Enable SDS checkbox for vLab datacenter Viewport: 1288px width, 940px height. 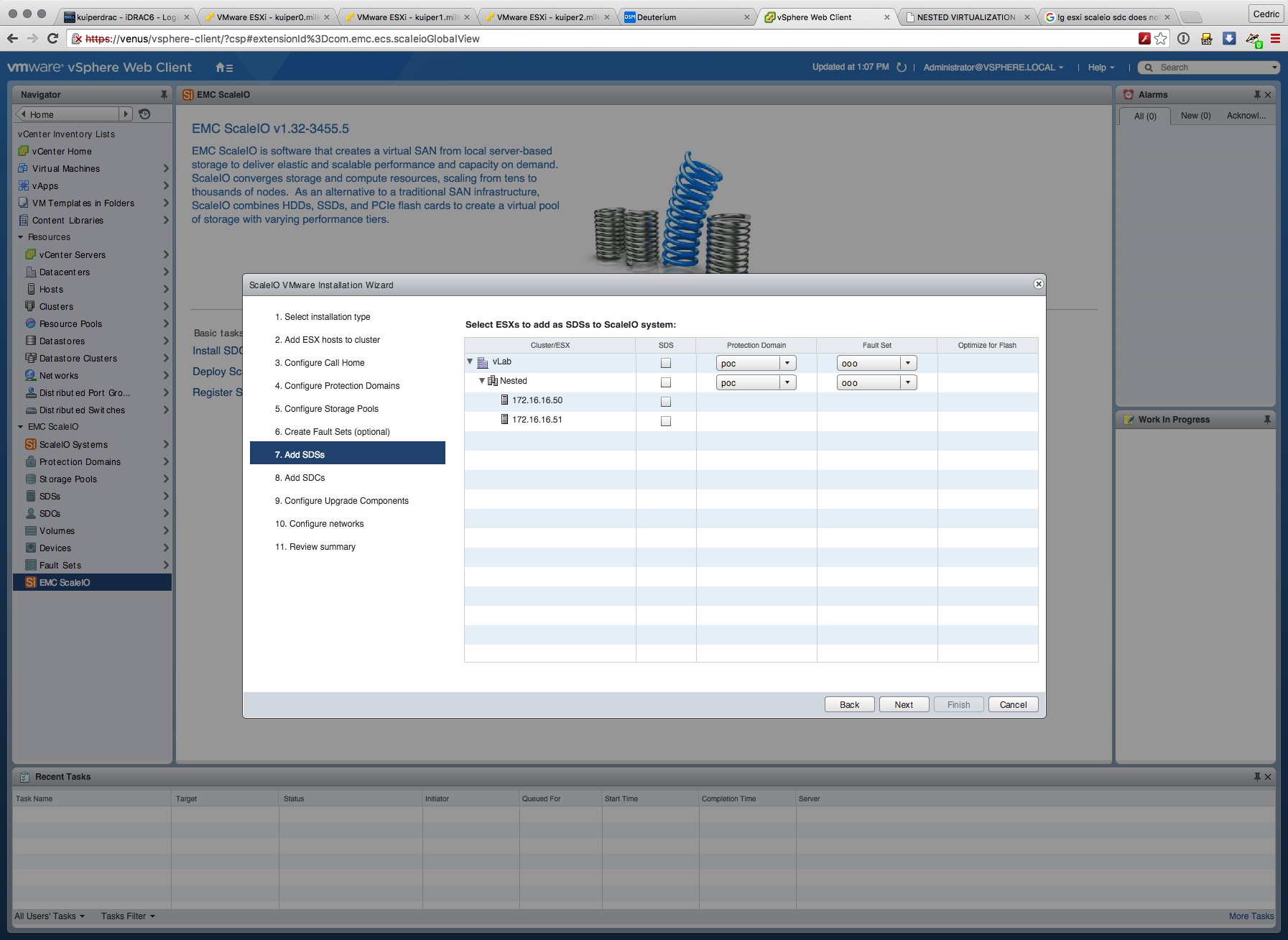click(666, 363)
